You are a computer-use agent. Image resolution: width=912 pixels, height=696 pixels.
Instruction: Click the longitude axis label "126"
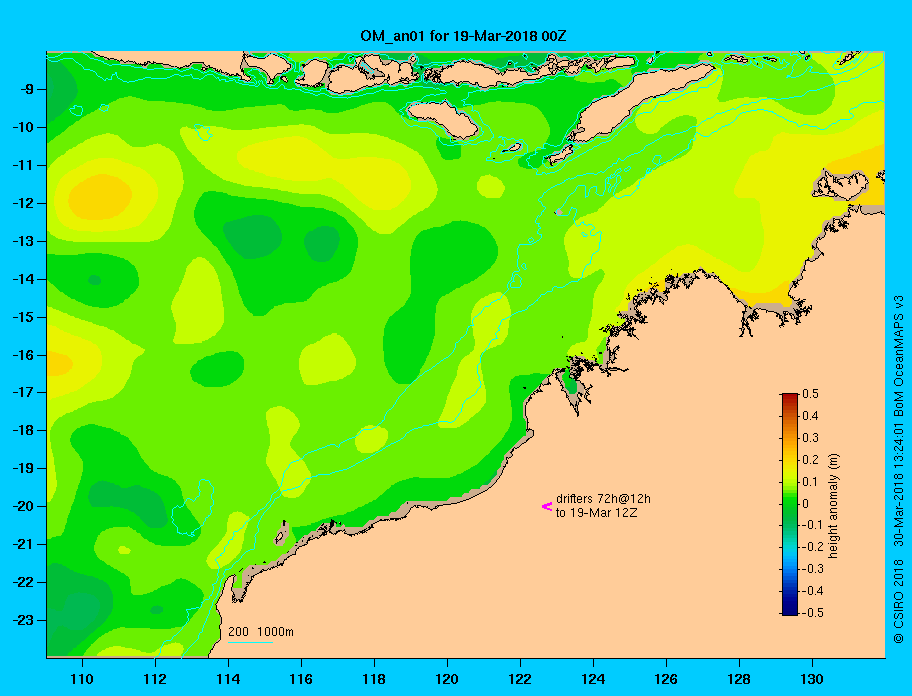[666, 679]
